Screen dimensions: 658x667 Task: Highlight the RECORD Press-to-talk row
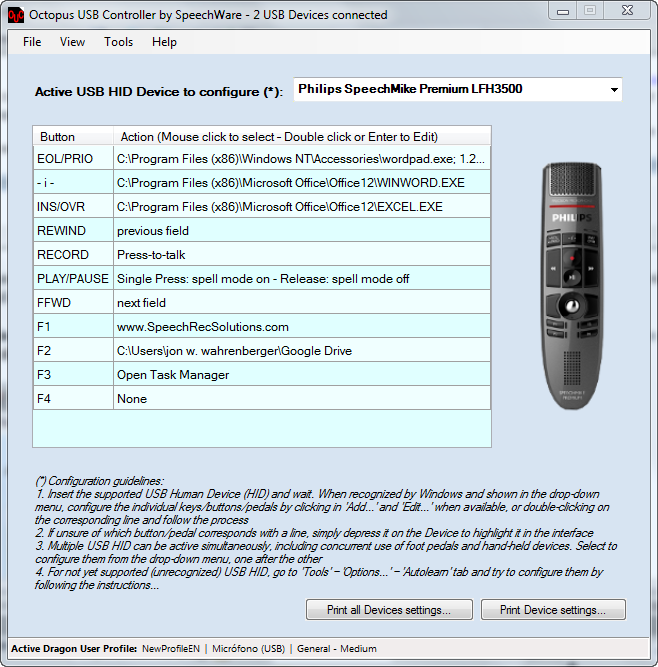[x=300, y=255]
